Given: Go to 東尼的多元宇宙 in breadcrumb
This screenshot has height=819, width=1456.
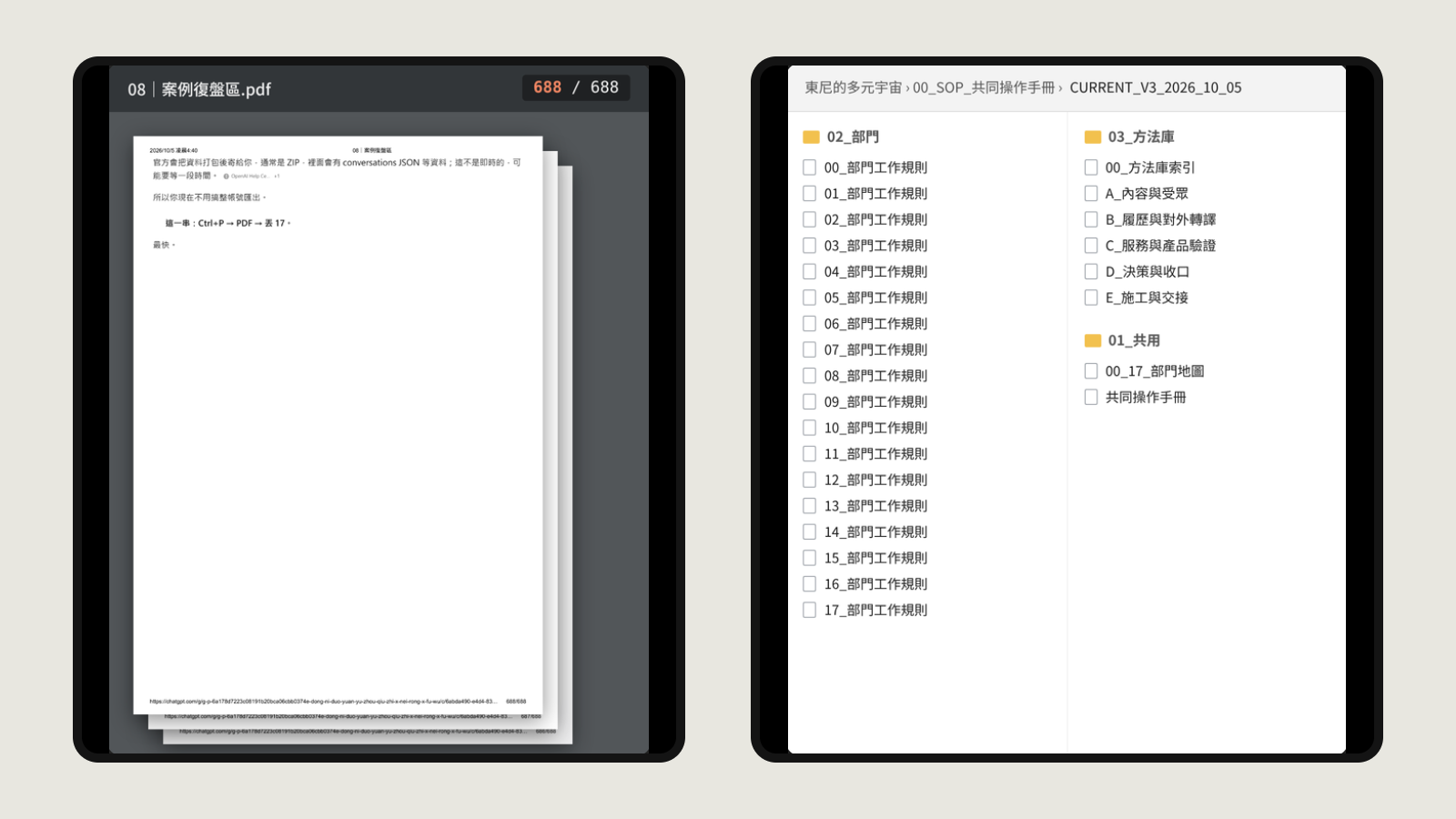Looking at the screenshot, I should pyautogui.click(x=853, y=87).
